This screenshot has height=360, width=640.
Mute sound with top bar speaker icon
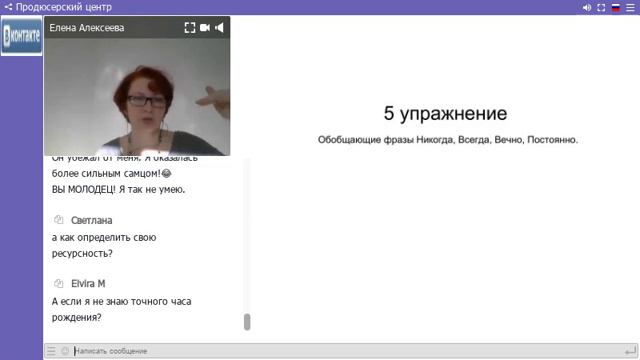pos(587,8)
